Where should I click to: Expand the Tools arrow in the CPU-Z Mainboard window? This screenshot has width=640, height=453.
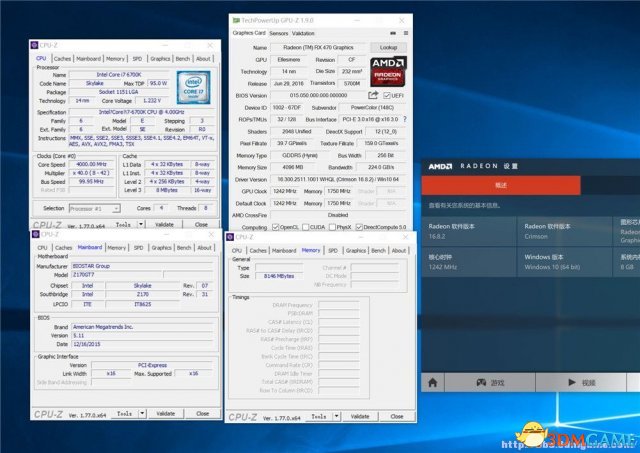[142, 413]
